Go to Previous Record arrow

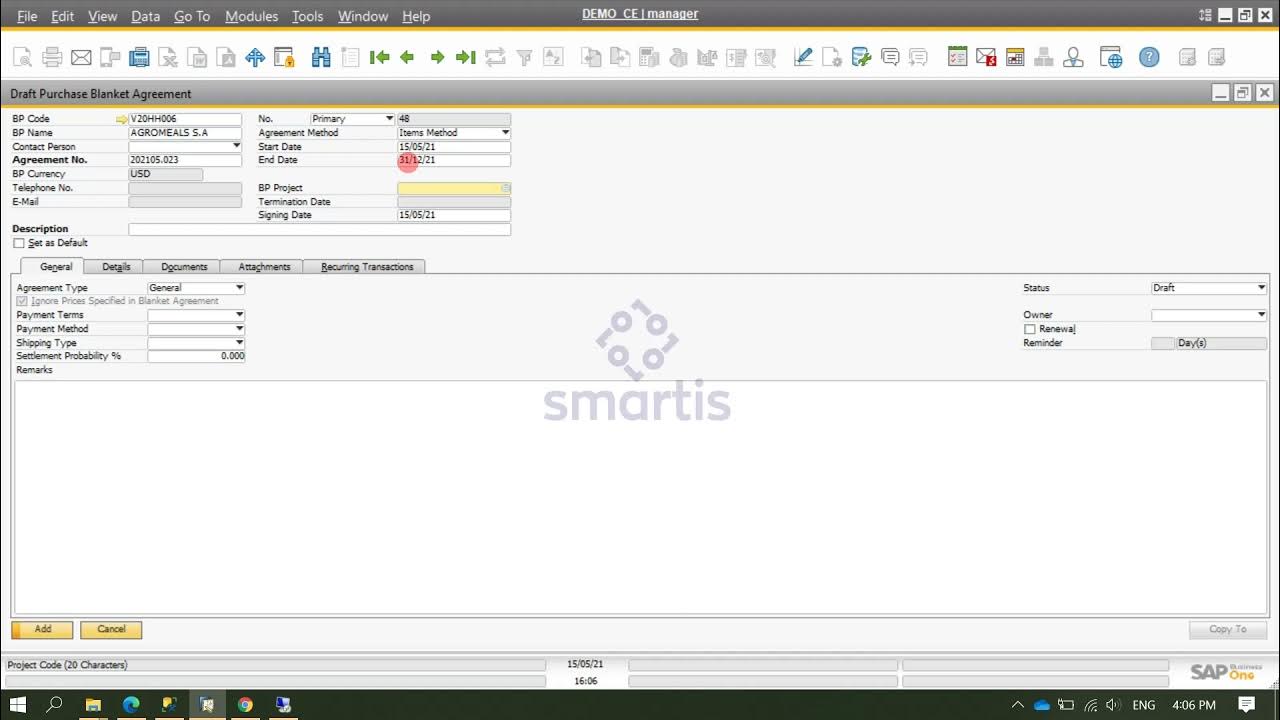[x=407, y=58]
